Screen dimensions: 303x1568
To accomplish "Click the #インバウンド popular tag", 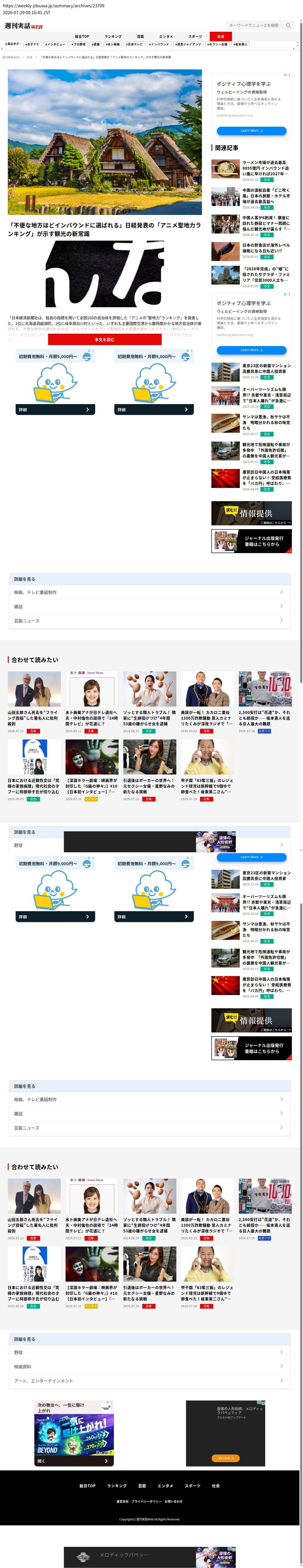I will (x=159, y=45).
